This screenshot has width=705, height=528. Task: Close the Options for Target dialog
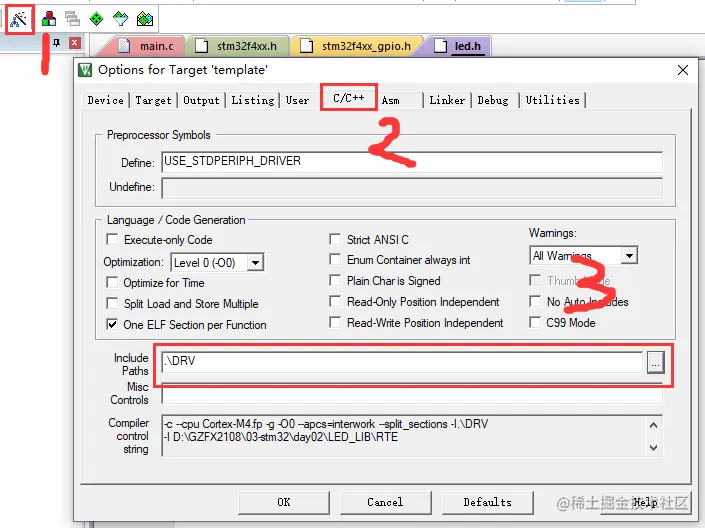pyautogui.click(x=683, y=70)
